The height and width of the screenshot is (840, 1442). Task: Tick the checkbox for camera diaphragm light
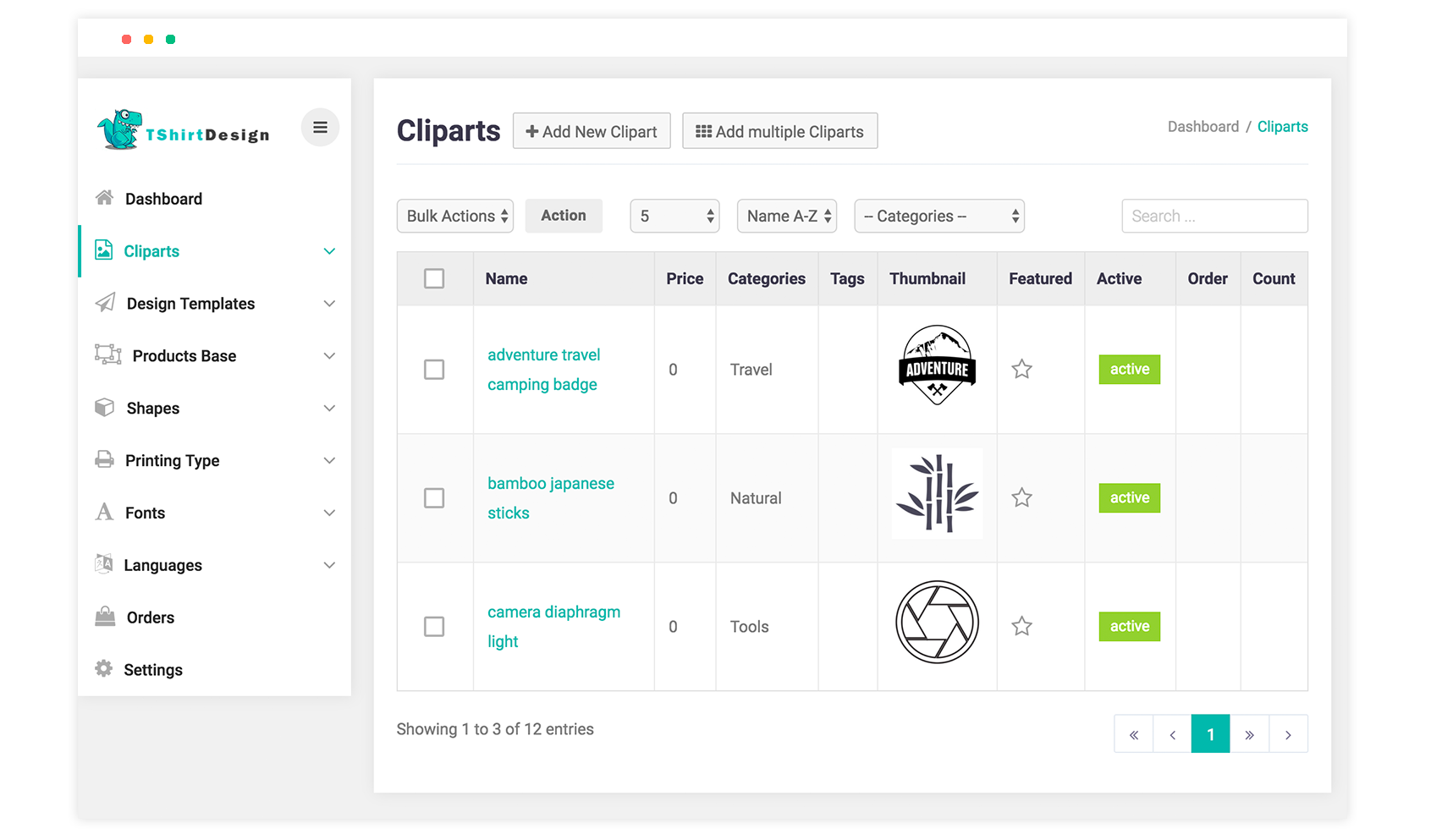click(434, 627)
